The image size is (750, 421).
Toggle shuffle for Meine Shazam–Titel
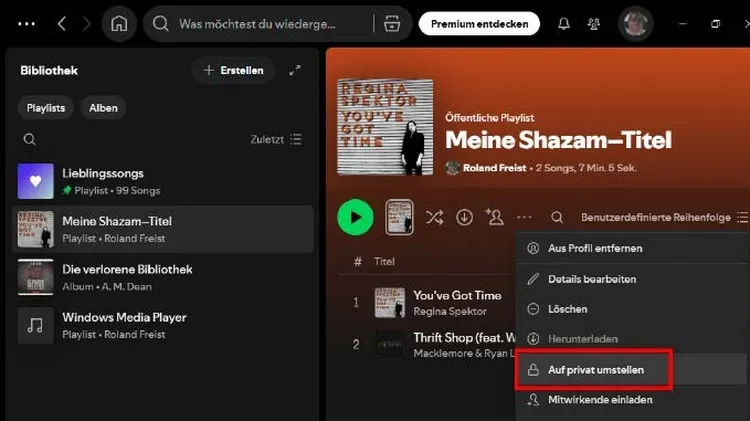point(434,217)
